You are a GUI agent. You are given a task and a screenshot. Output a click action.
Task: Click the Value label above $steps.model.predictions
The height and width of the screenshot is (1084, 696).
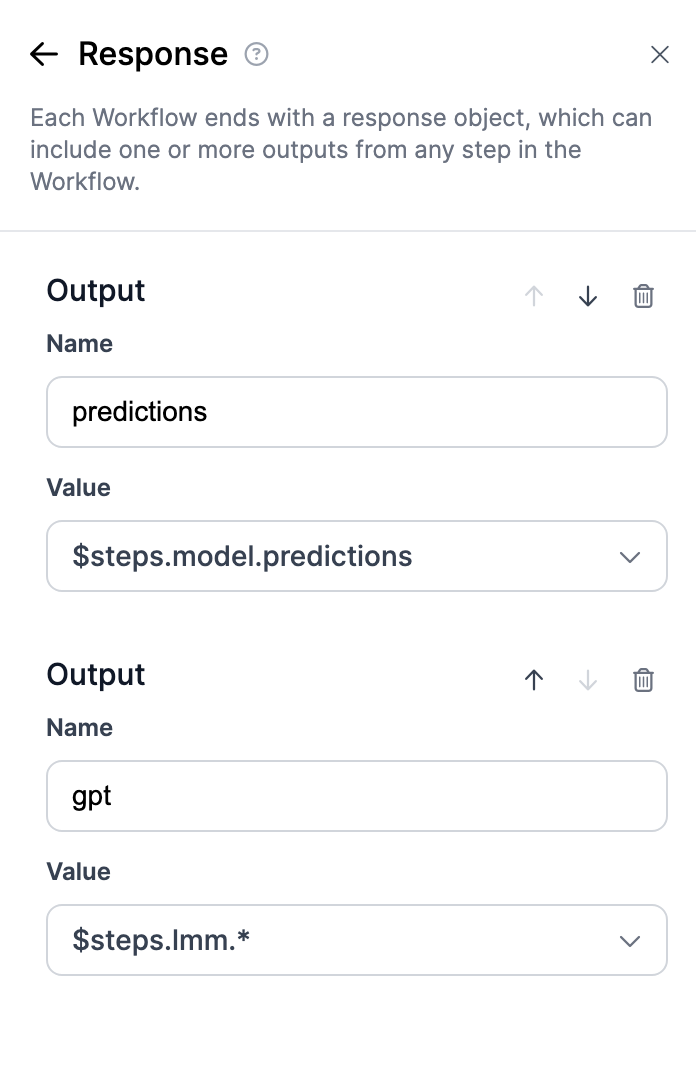(x=78, y=488)
